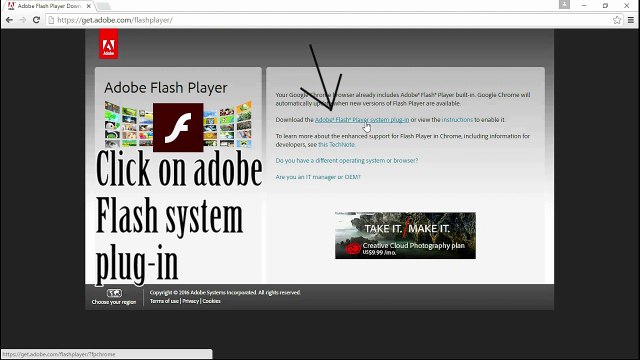Open Choose your region map icon
Viewport: 640px width, 360px height.
(x=114, y=293)
